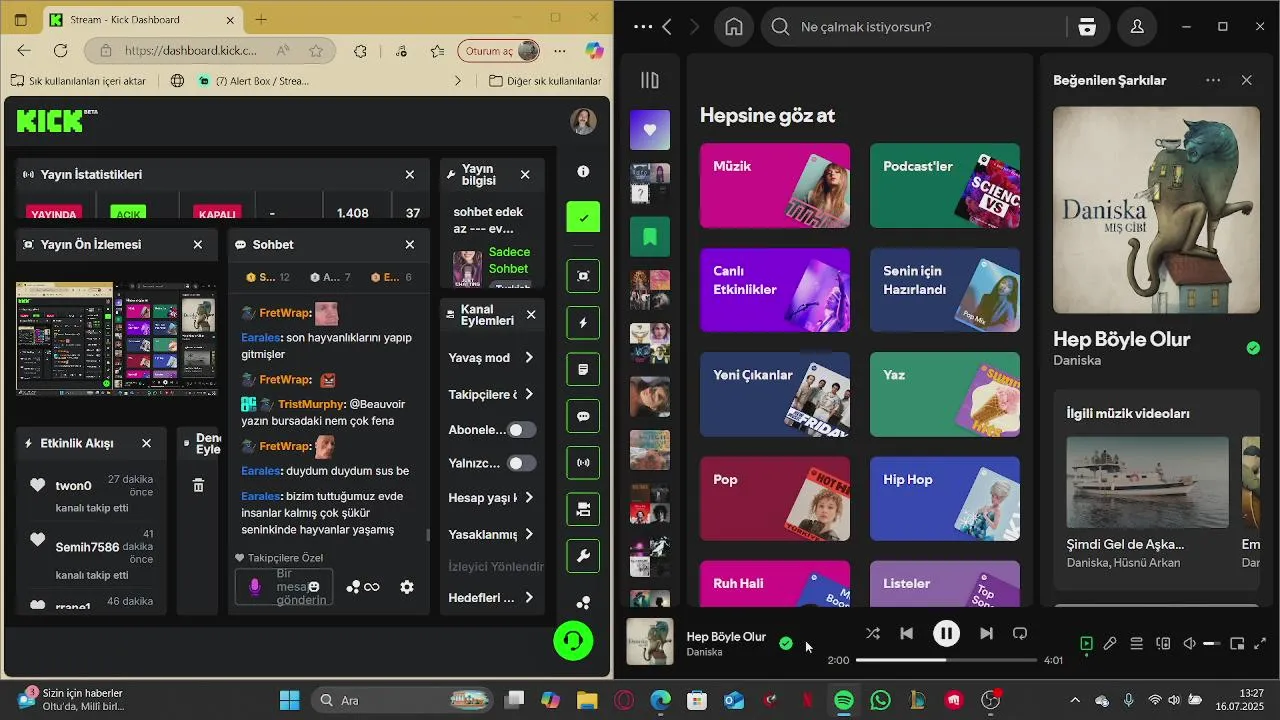Open the green bookmark episodes item in sidebar

pyautogui.click(x=650, y=237)
